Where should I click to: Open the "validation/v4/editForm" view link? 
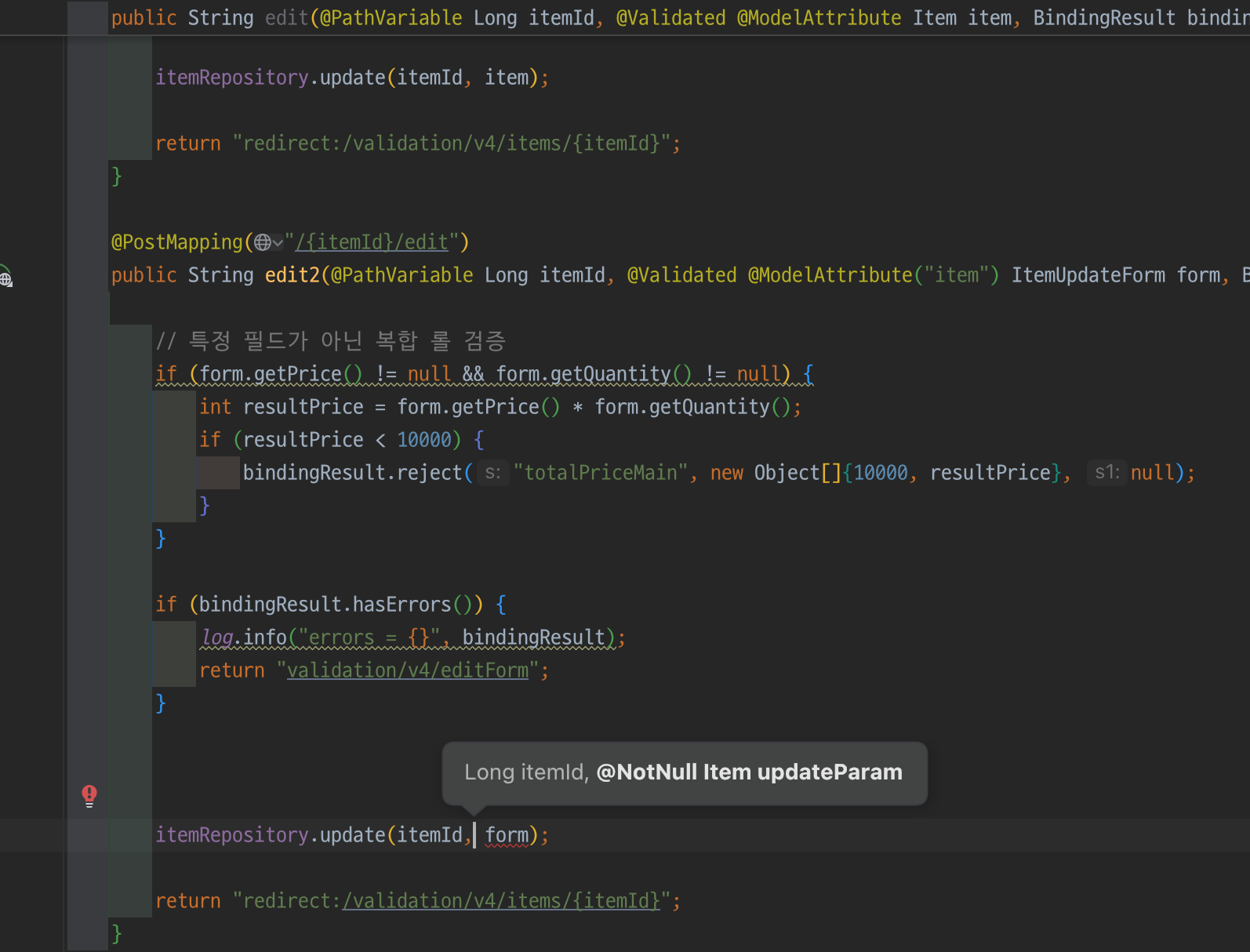[408, 670]
